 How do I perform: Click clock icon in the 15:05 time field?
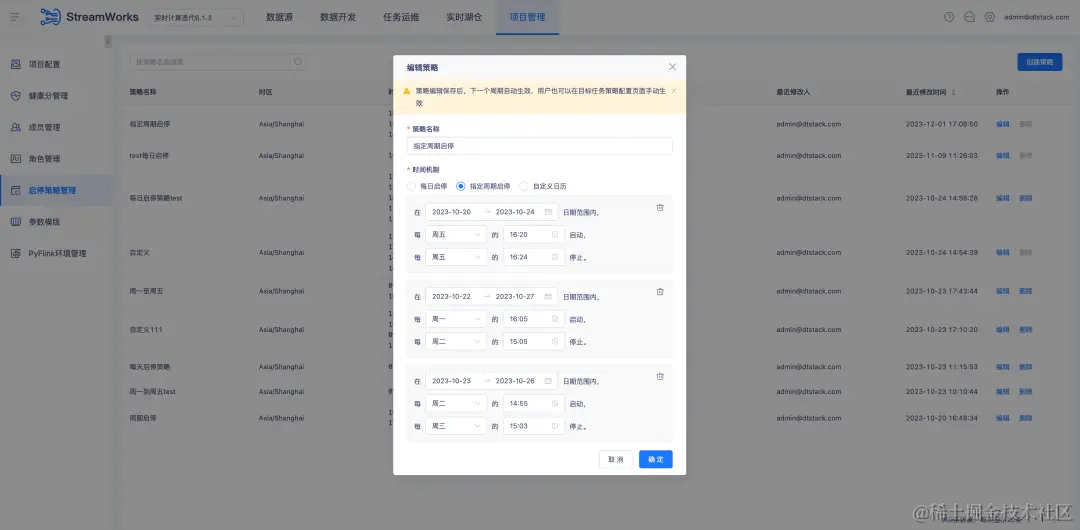pos(554,342)
